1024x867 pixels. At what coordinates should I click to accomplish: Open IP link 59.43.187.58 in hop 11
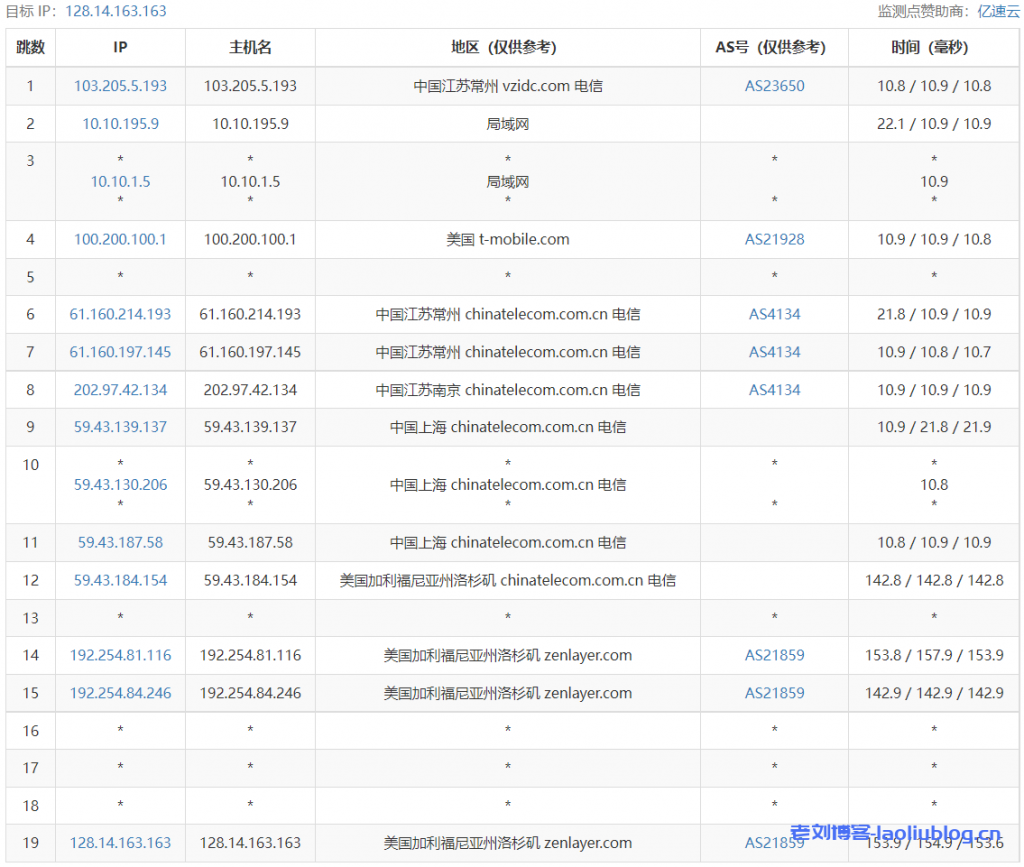point(120,543)
